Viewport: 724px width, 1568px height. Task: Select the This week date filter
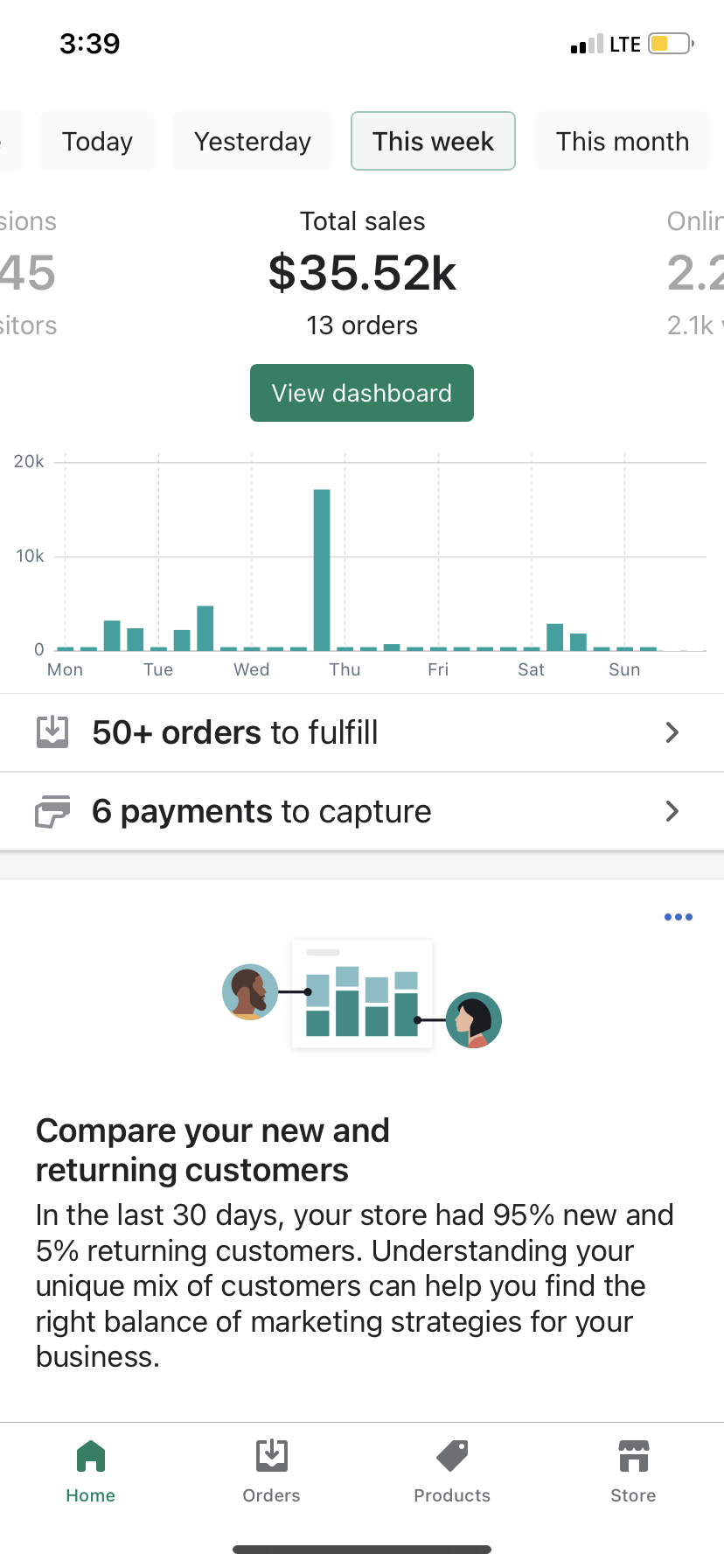(433, 141)
